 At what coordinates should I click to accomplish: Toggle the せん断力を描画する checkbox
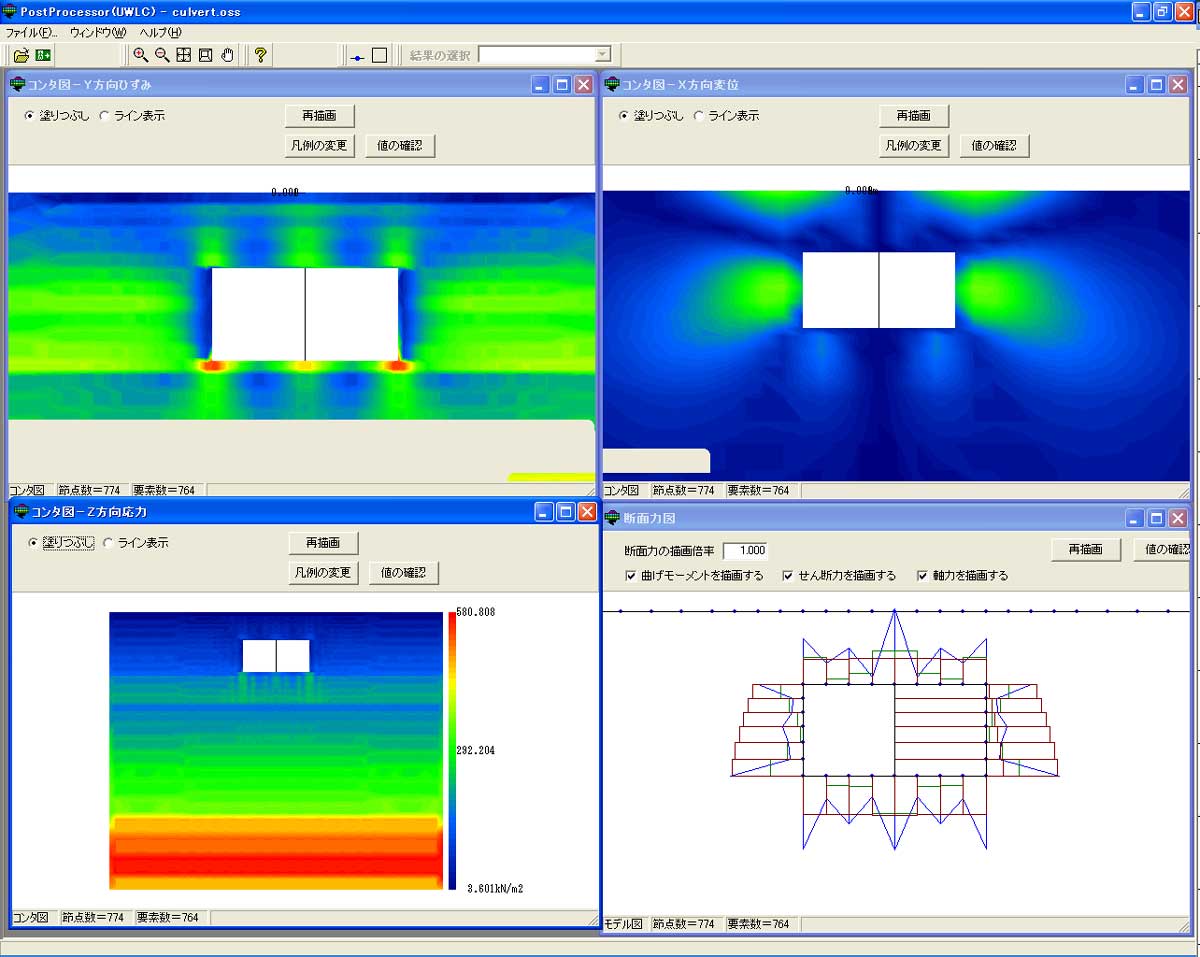tap(788, 576)
